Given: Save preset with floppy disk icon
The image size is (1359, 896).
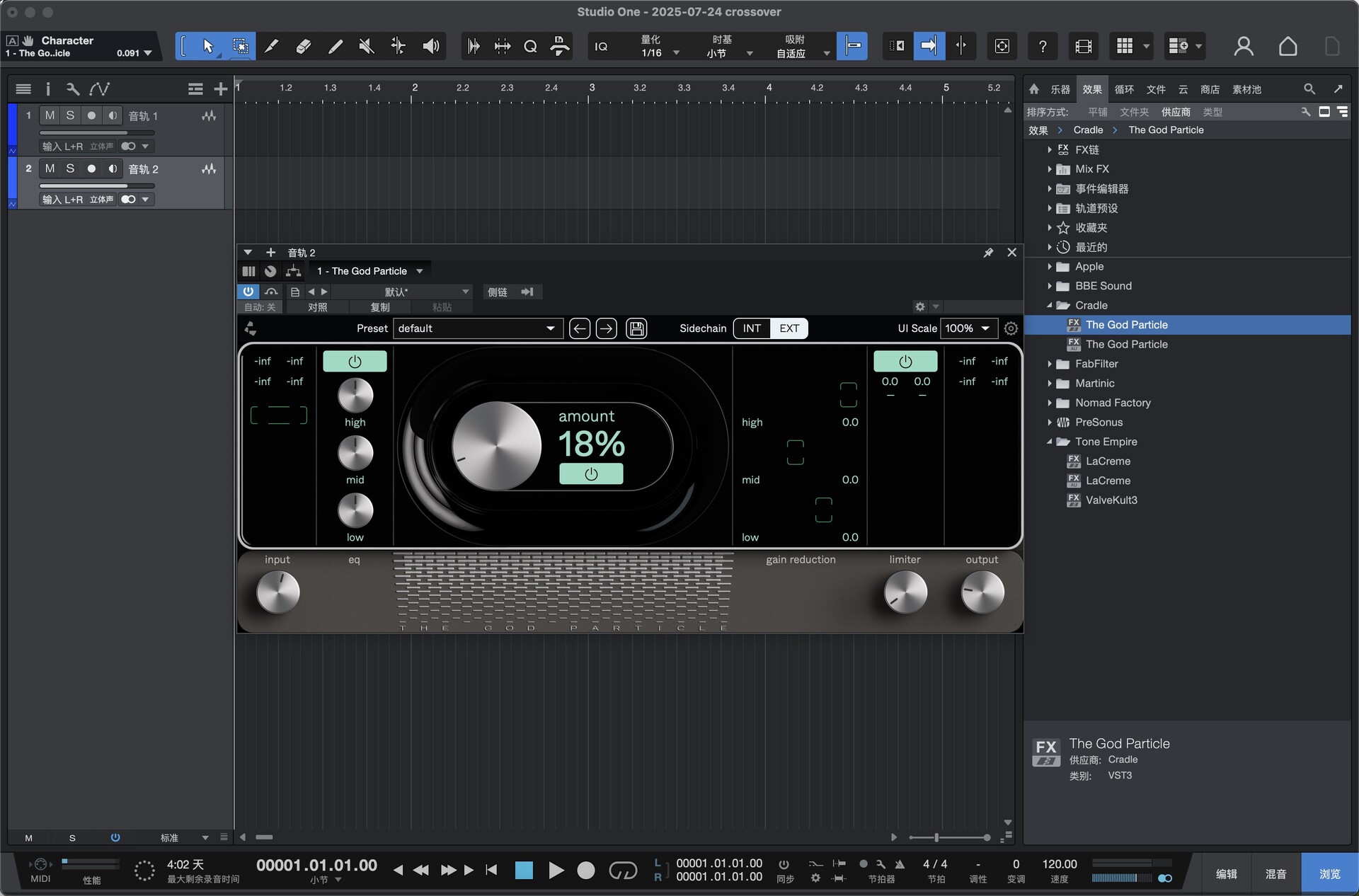Looking at the screenshot, I should coord(636,328).
